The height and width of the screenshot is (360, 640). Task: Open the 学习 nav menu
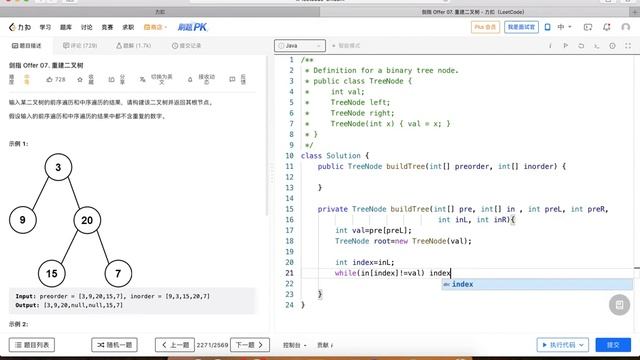[x=45, y=27]
